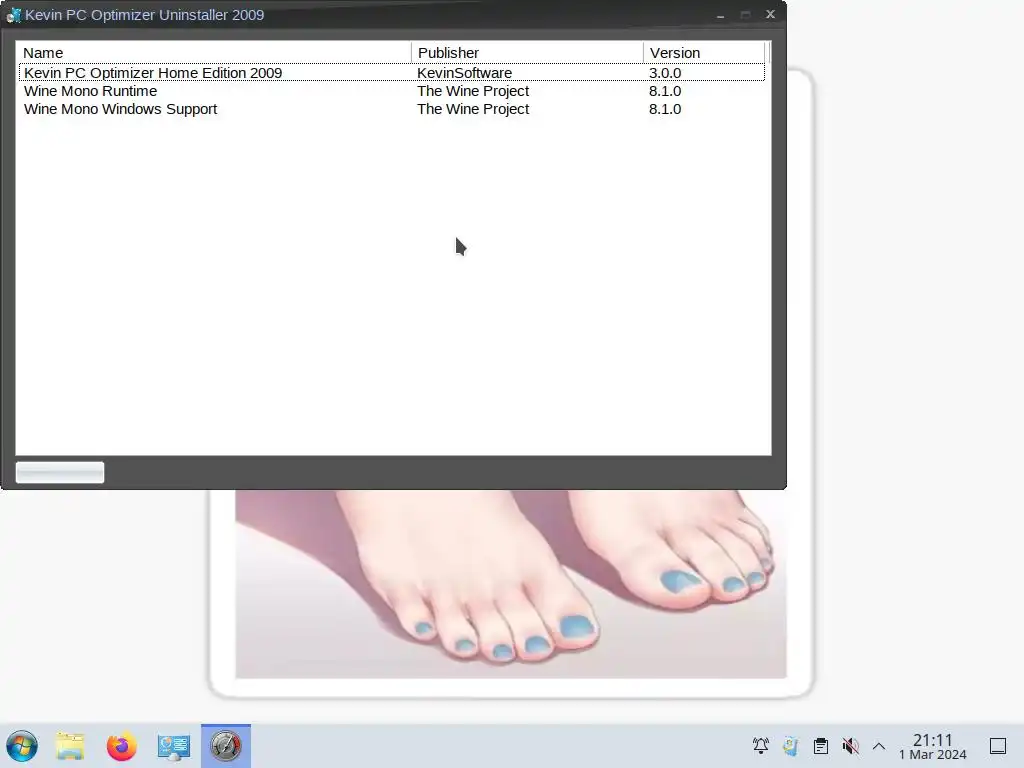1024x768 pixels.
Task: Open the Start menu orb
Action: coord(22,746)
